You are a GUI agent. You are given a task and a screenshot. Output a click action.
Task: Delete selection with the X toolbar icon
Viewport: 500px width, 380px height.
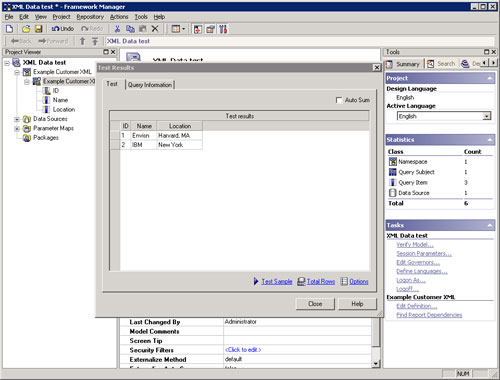155,29
